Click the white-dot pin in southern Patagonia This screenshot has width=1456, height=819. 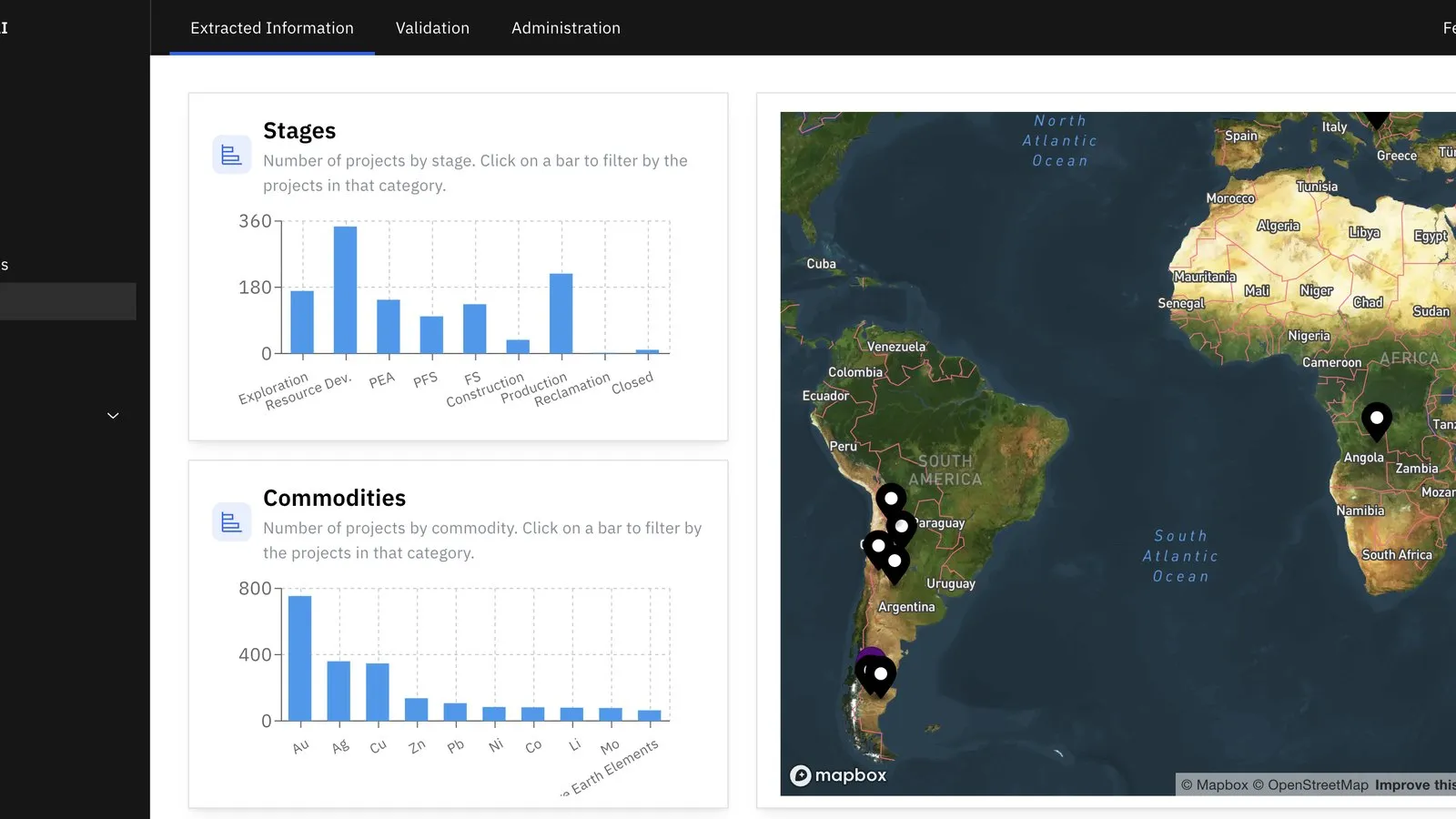(x=880, y=676)
